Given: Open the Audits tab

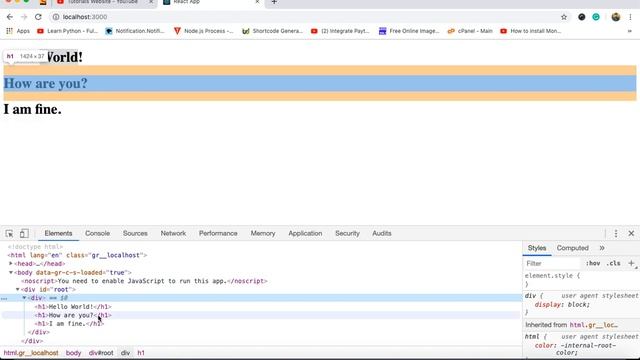Looking at the screenshot, I should click(382, 233).
